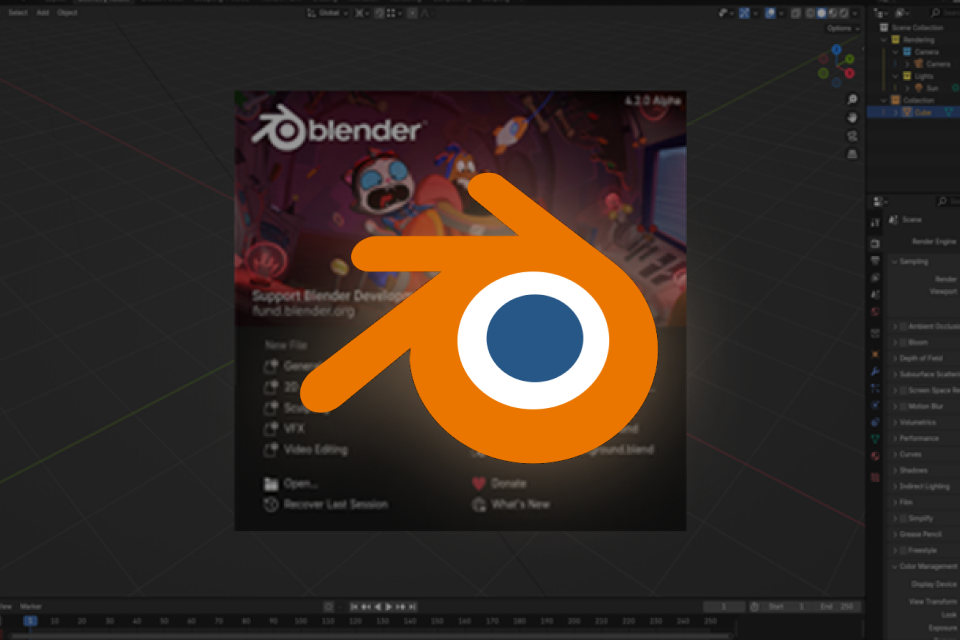The image size is (960, 640).
Task: Click What's New on splash screen
Action: coord(511,504)
